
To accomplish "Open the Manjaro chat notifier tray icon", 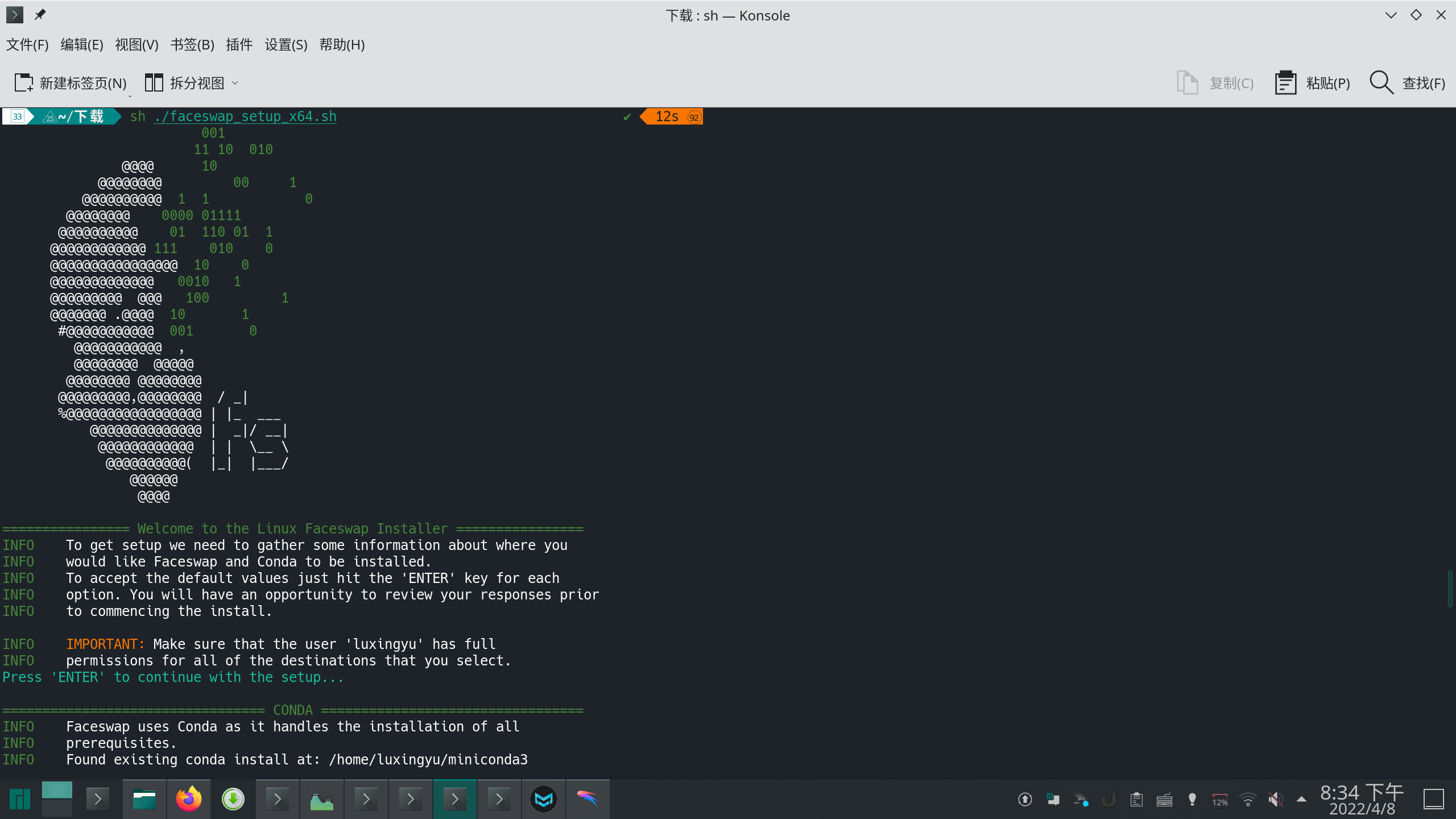I will [1053, 800].
